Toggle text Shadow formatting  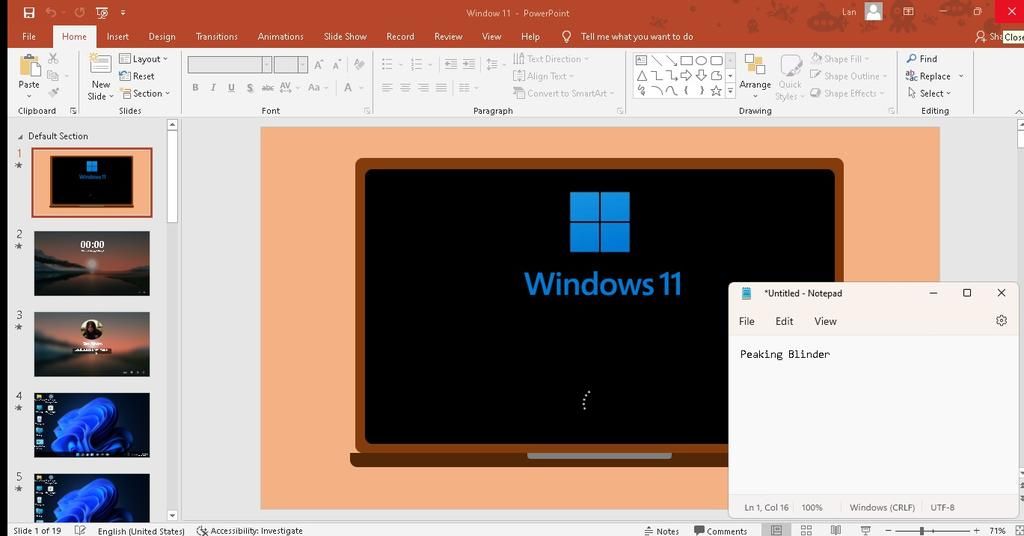249,87
